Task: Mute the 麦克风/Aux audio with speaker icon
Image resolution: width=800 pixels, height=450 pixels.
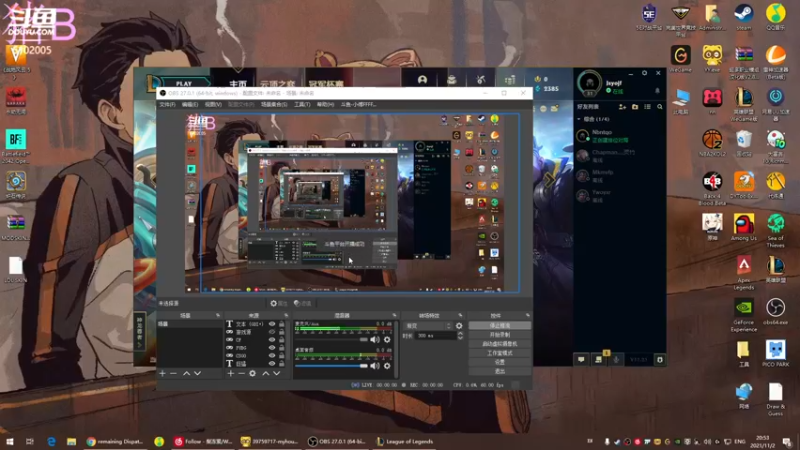Action: click(x=375, y=339)
